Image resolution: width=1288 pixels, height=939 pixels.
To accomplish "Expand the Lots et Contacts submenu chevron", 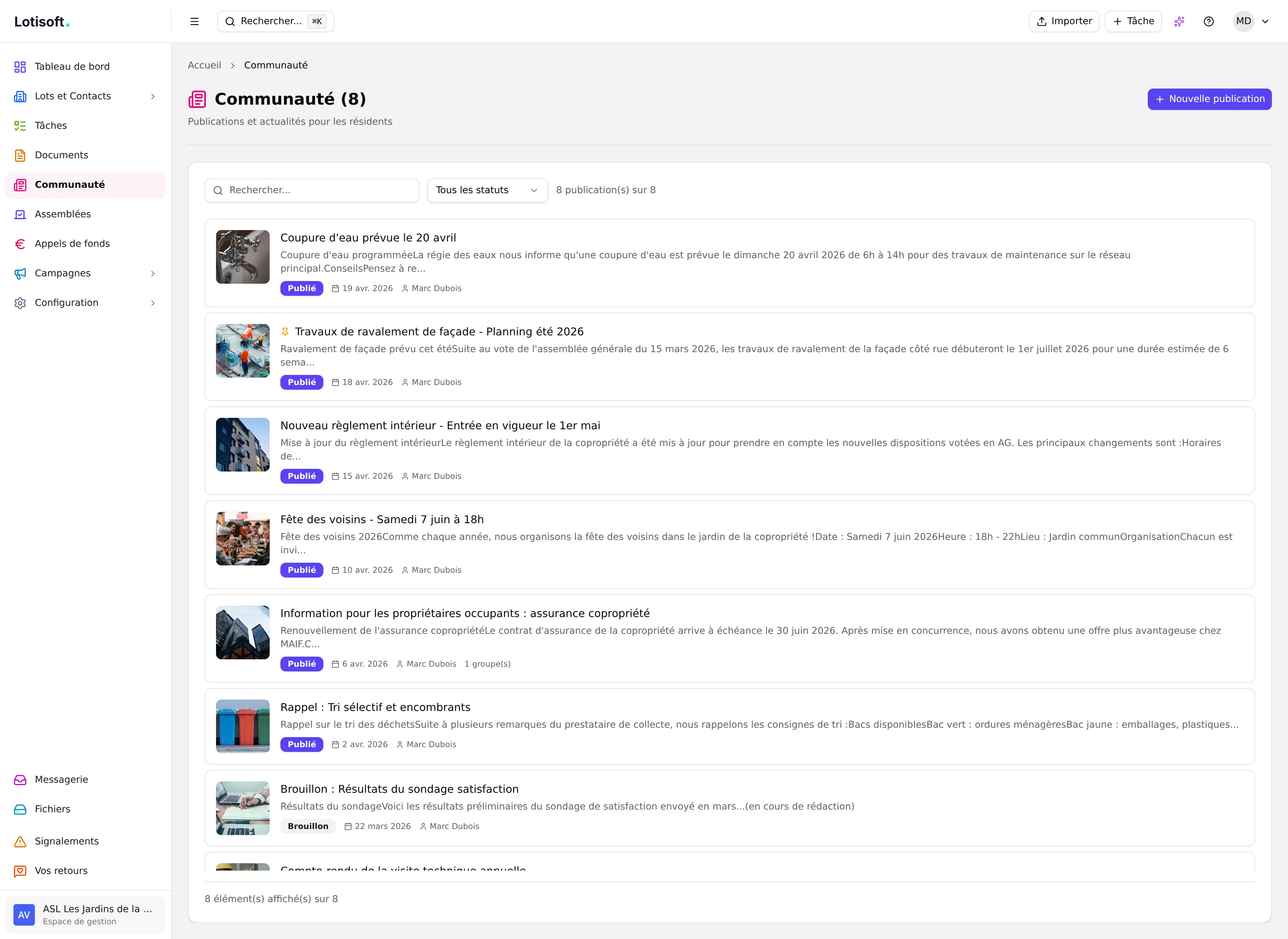I will pyautogui.click(x=152, y=97).
